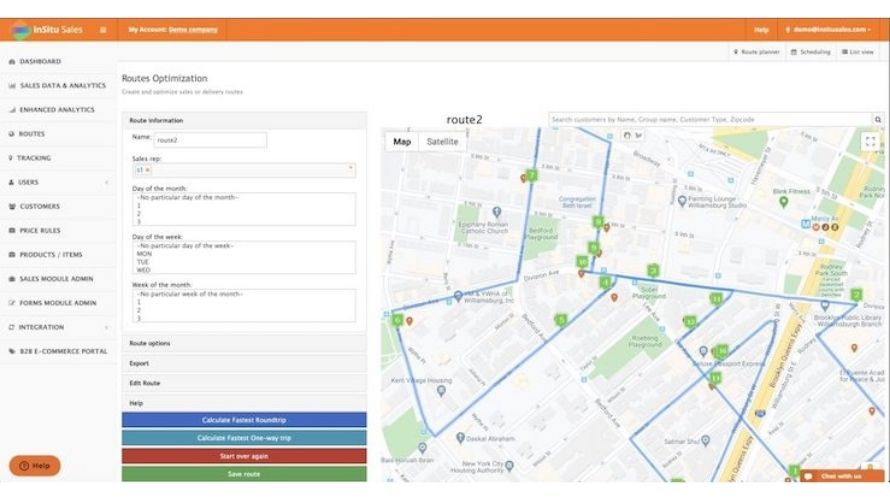Switch map to Satellite view
This screenshot has width=890, height=500.
(x=442, y=142)
